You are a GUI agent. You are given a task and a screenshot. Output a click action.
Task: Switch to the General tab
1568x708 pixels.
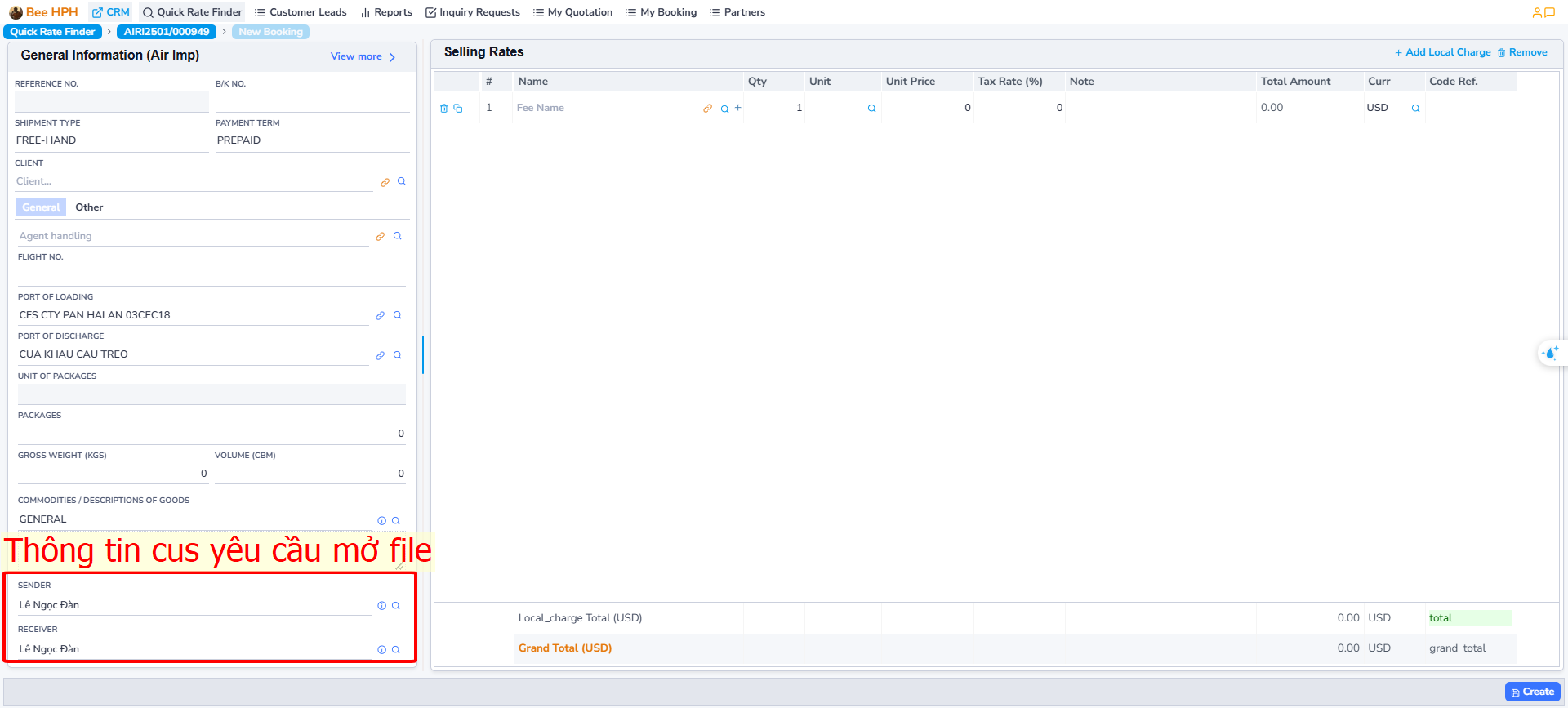tap(41, 207)
